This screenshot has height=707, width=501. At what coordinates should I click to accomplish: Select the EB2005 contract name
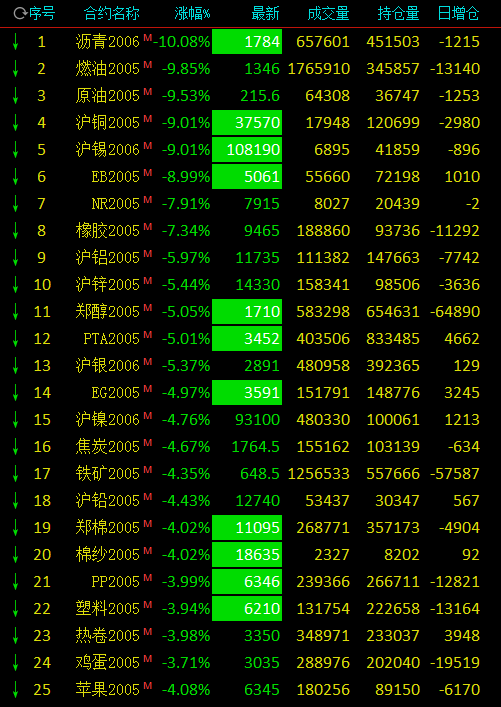click(115, 177)
